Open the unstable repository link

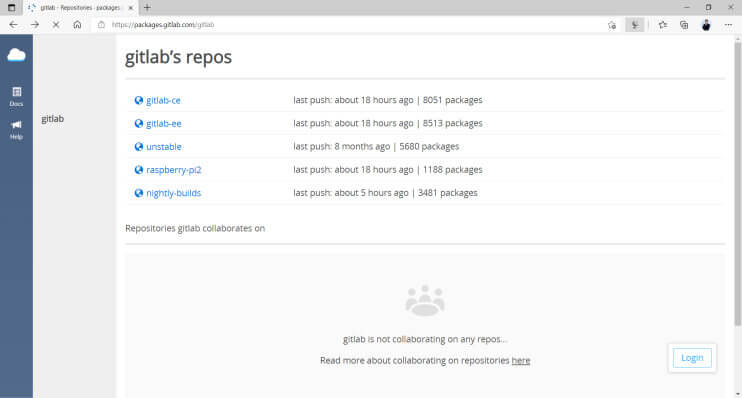coord(164,147)
